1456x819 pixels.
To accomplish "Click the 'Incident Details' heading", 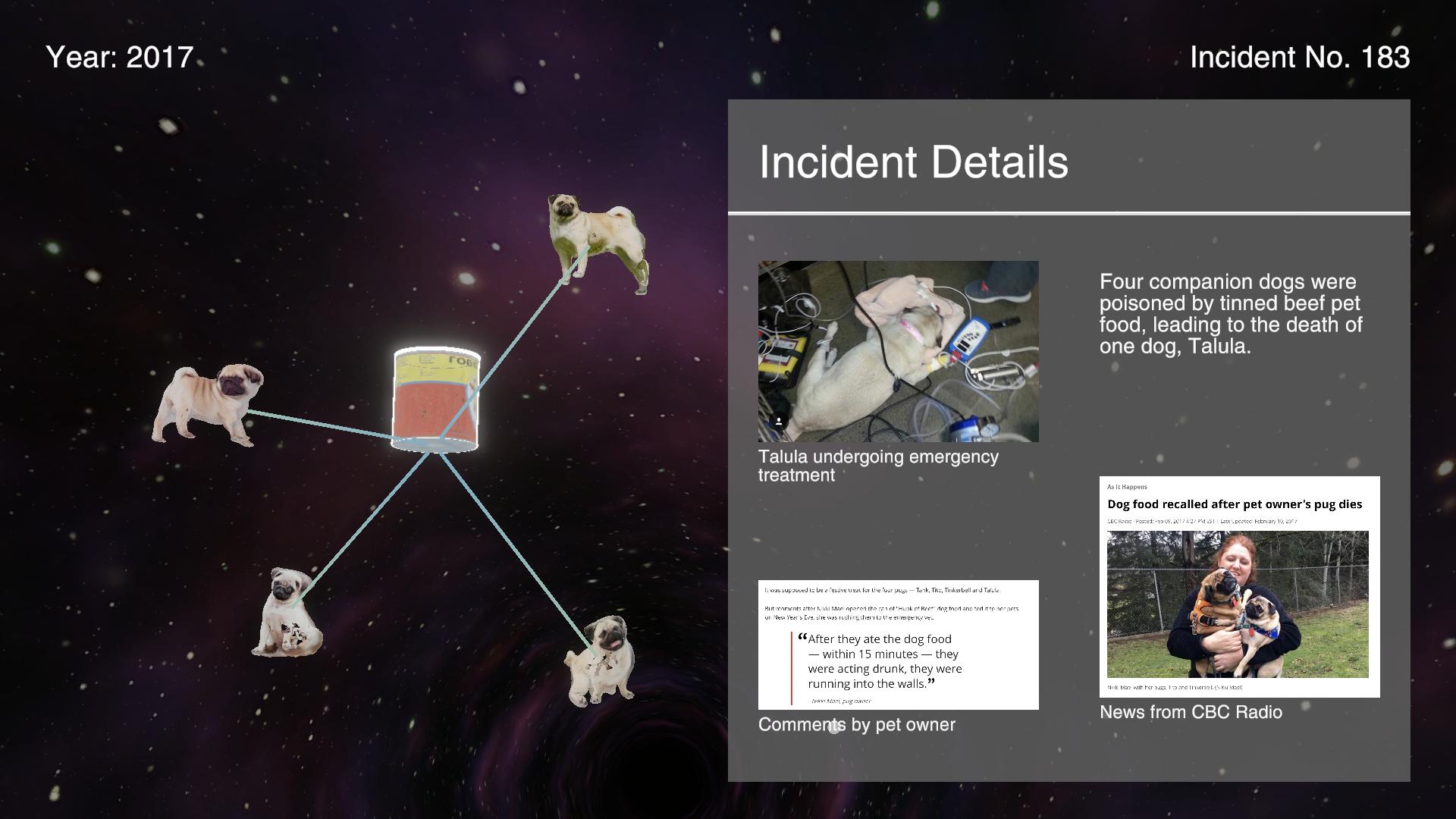I will tap(913, 162).
